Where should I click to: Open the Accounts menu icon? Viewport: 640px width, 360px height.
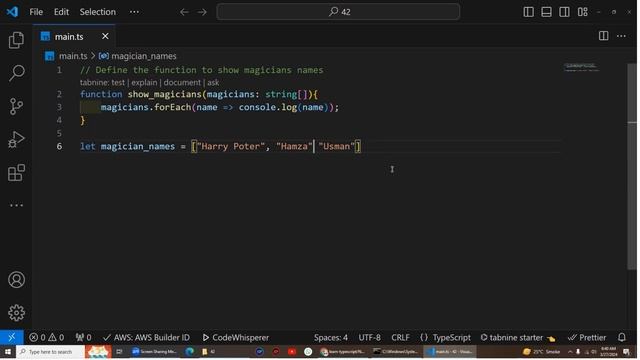pyautogui.click(x=16, y=280)
